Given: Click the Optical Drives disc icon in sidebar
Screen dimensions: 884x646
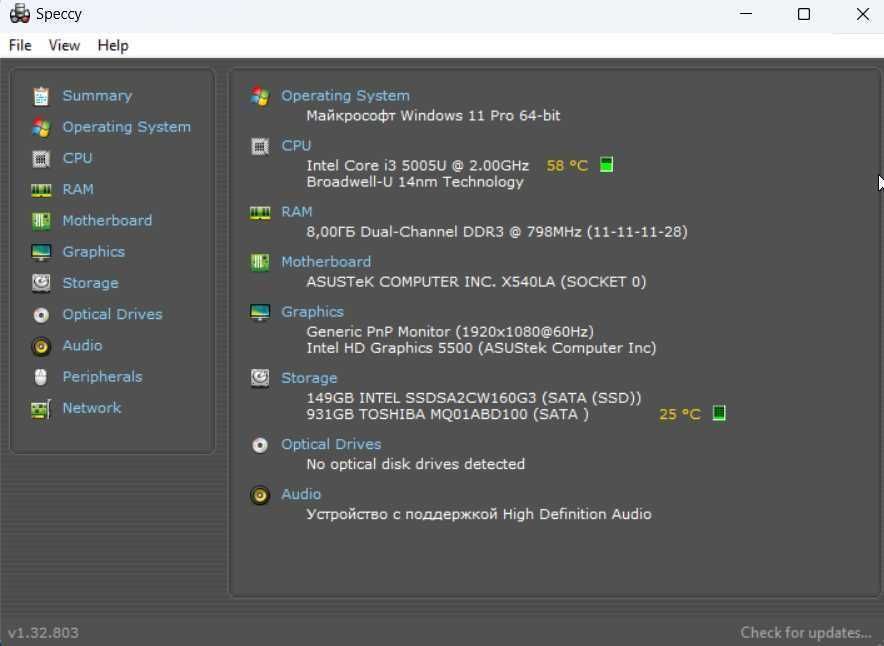Looking at the screenshot, I should click(41, 315).
